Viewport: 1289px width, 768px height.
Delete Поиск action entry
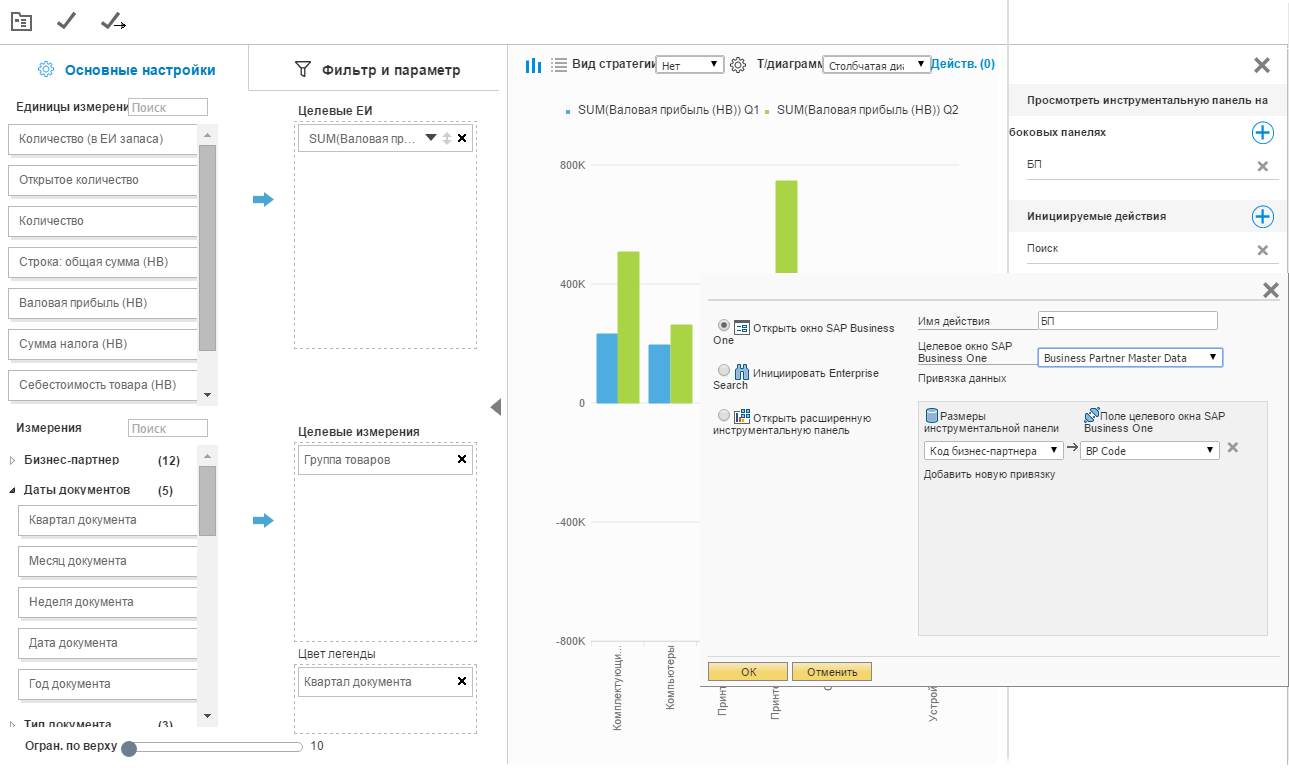[1262, 250]
